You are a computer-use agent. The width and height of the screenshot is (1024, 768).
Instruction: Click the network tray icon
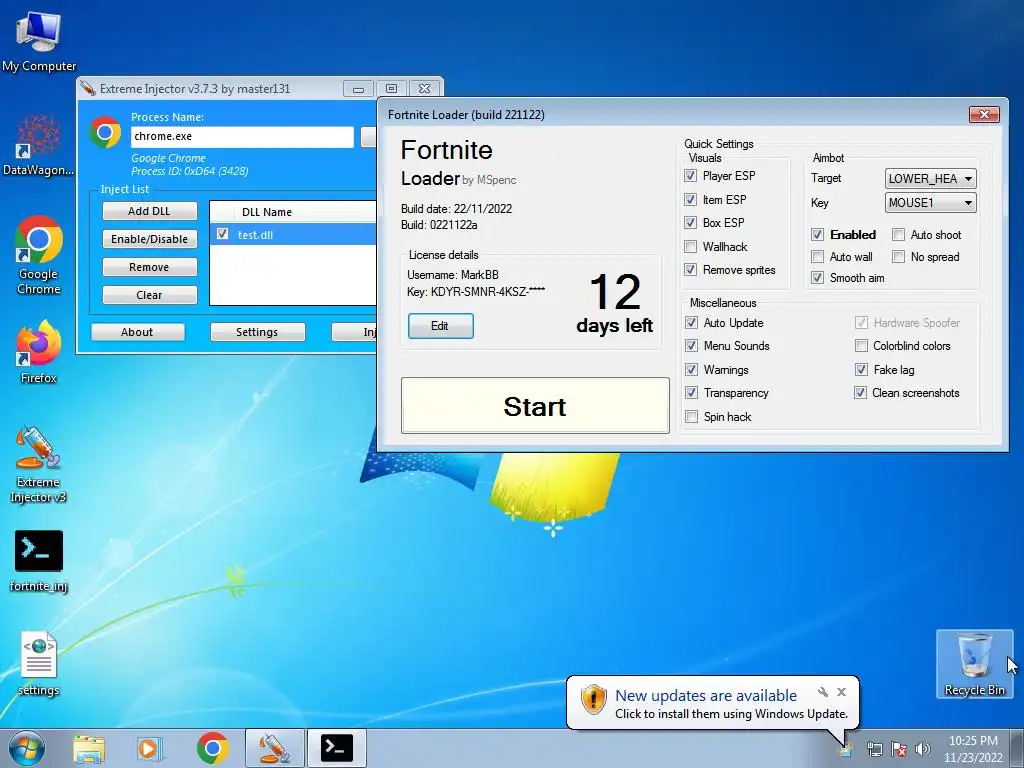pos(874,749)
